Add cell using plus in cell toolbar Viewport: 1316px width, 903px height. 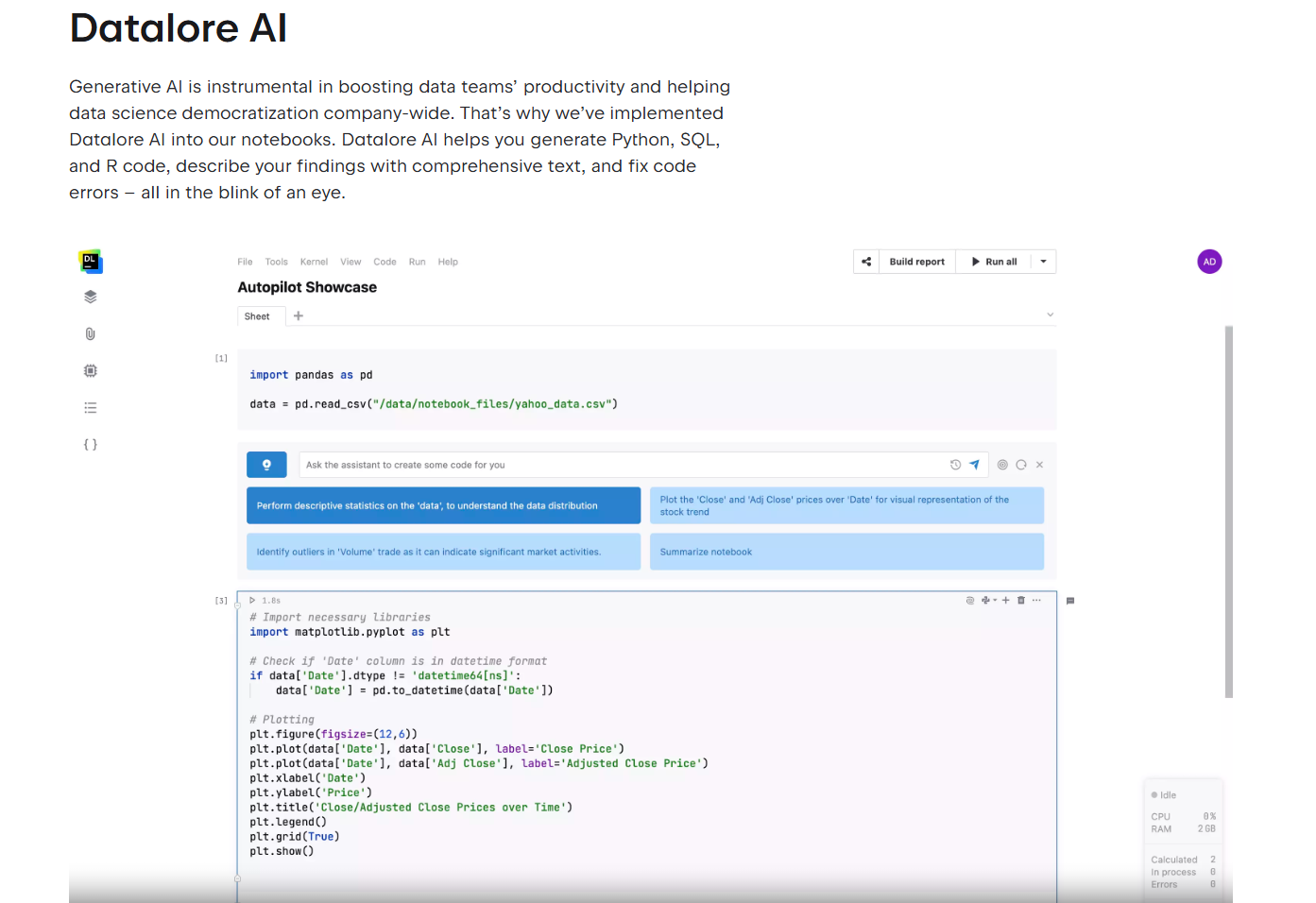pyautogui.click(x=1006, y=600)
